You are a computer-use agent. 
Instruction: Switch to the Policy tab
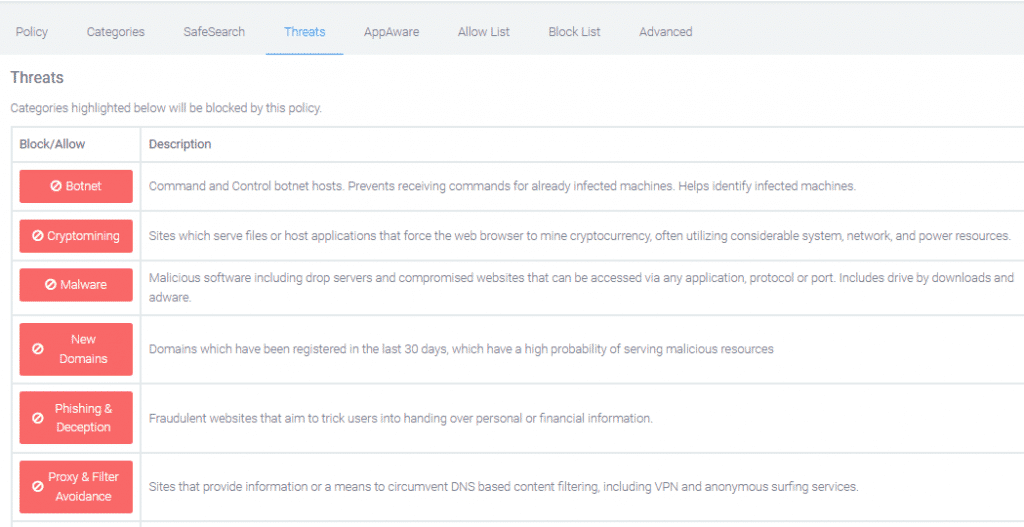pyautogui.click(x=32, y=31)
